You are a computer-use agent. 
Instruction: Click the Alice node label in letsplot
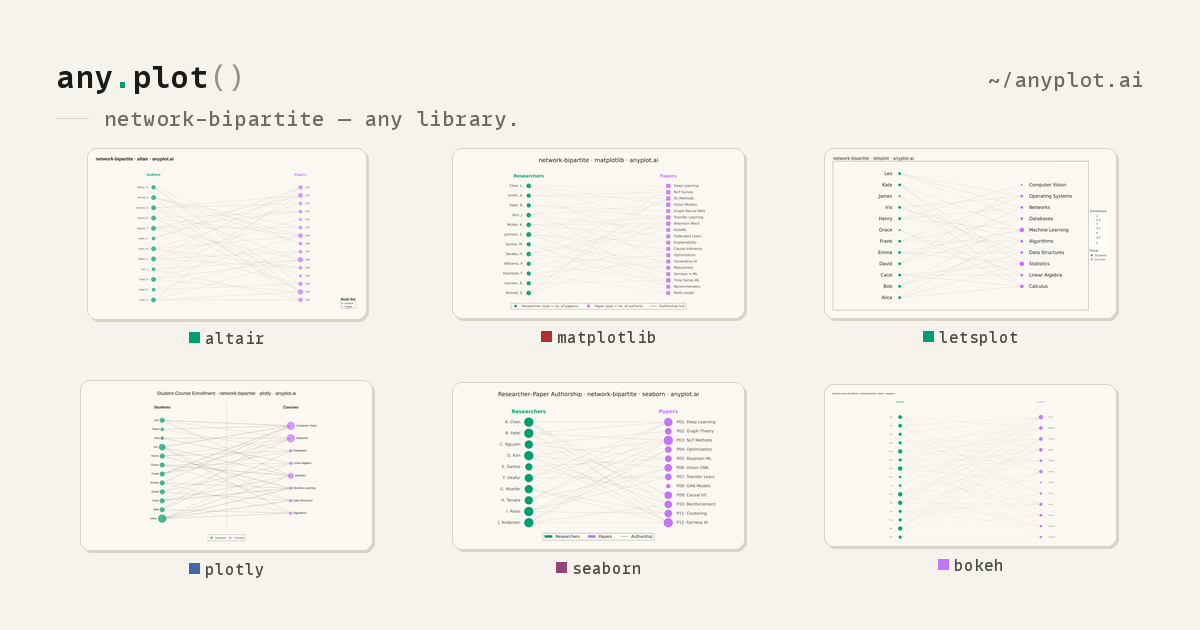coord(887,297)
